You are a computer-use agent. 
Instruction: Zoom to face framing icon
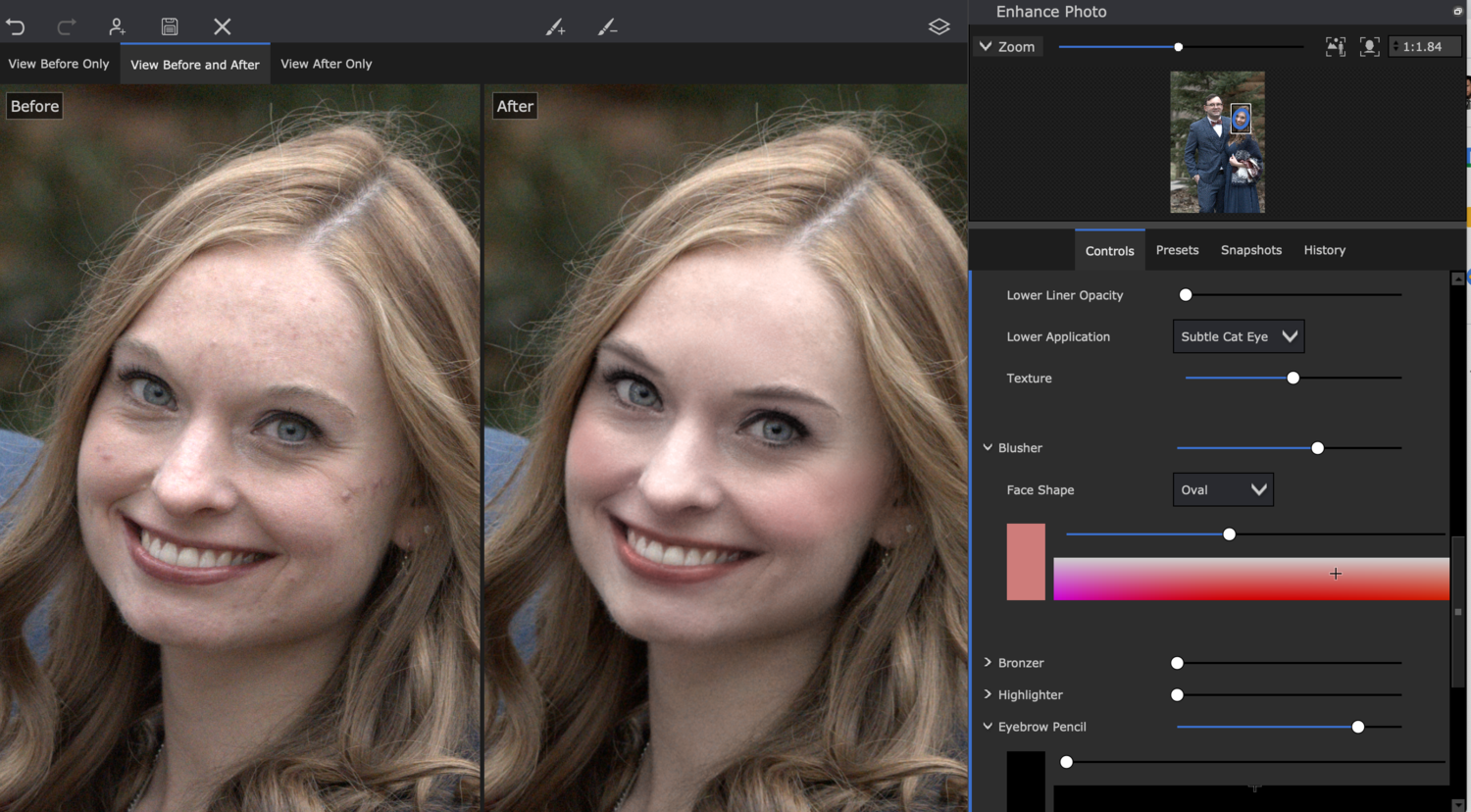pos(1370,46)
